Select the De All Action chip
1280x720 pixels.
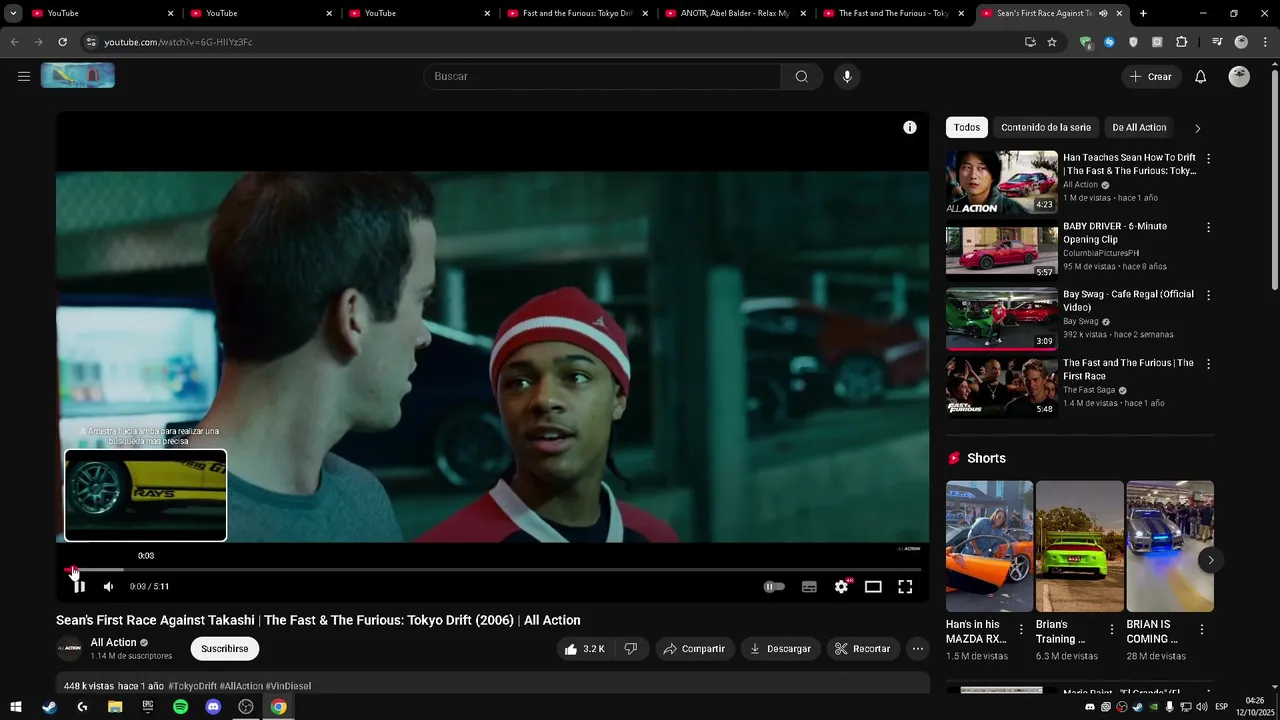coord(1139,127)
